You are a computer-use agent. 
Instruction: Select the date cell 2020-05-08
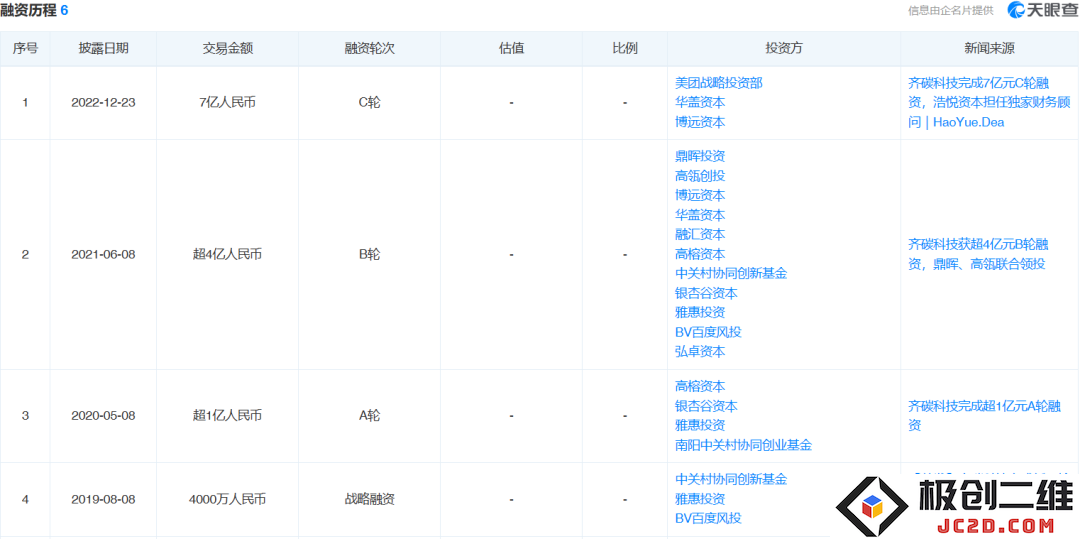tap(103, 416)
